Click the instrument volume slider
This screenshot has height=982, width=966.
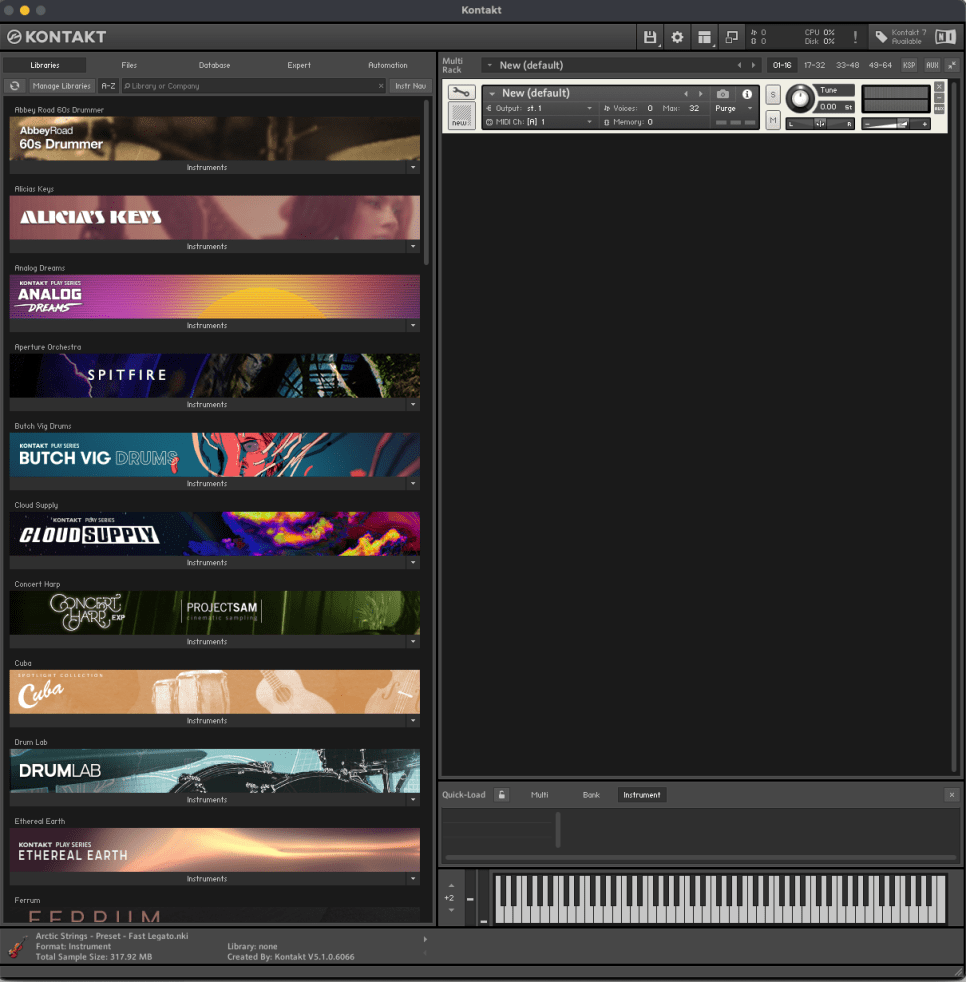pyautogui.click(x=896, y=124)
